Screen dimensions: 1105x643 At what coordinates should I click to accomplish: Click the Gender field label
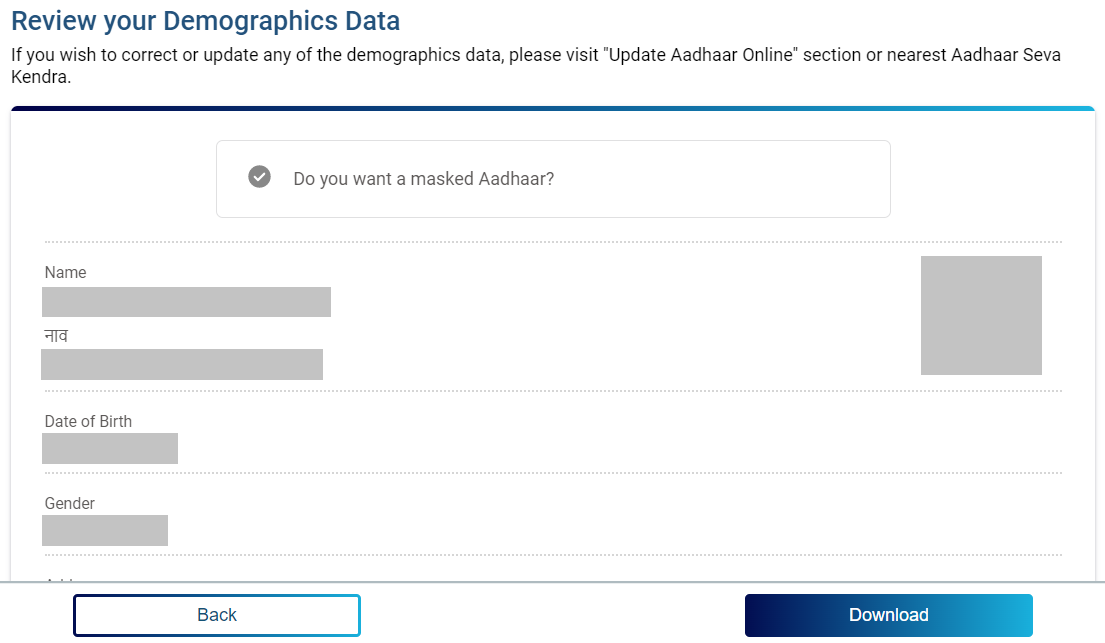pos(70,503)
